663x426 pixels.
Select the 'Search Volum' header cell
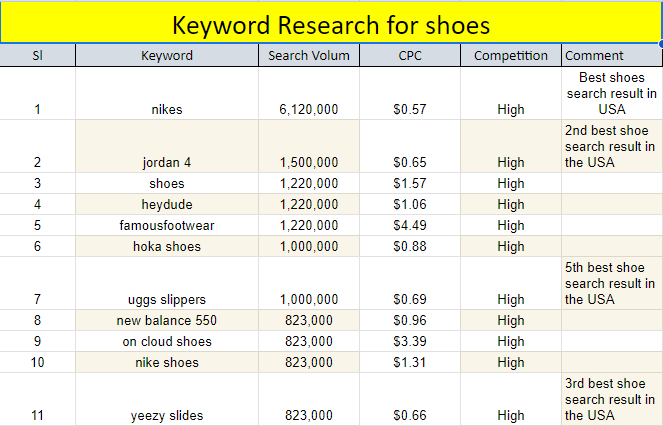tap(309, 56)
